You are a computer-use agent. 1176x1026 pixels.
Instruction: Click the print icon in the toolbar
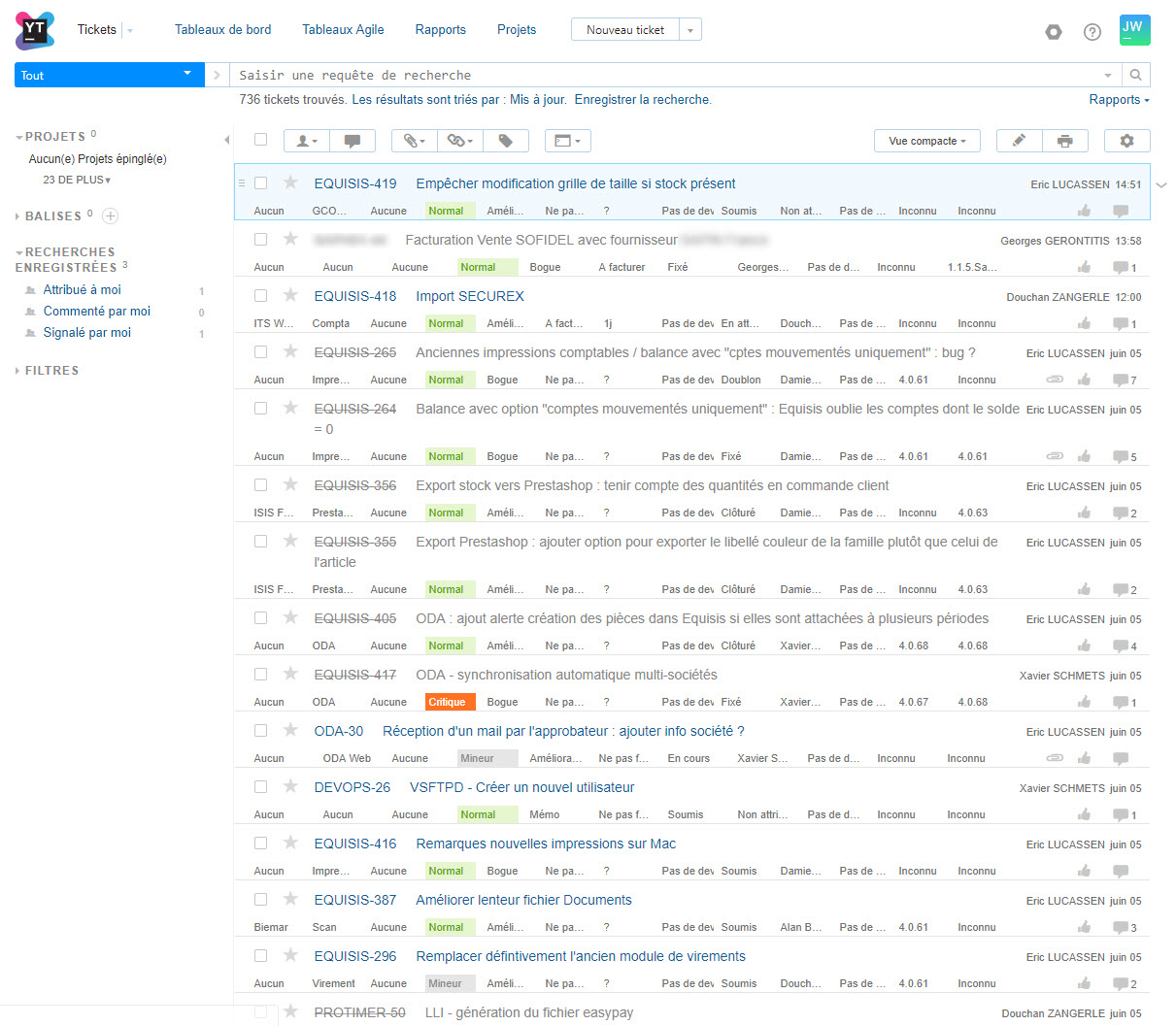pyautogui.click(x=1065, y=141)
